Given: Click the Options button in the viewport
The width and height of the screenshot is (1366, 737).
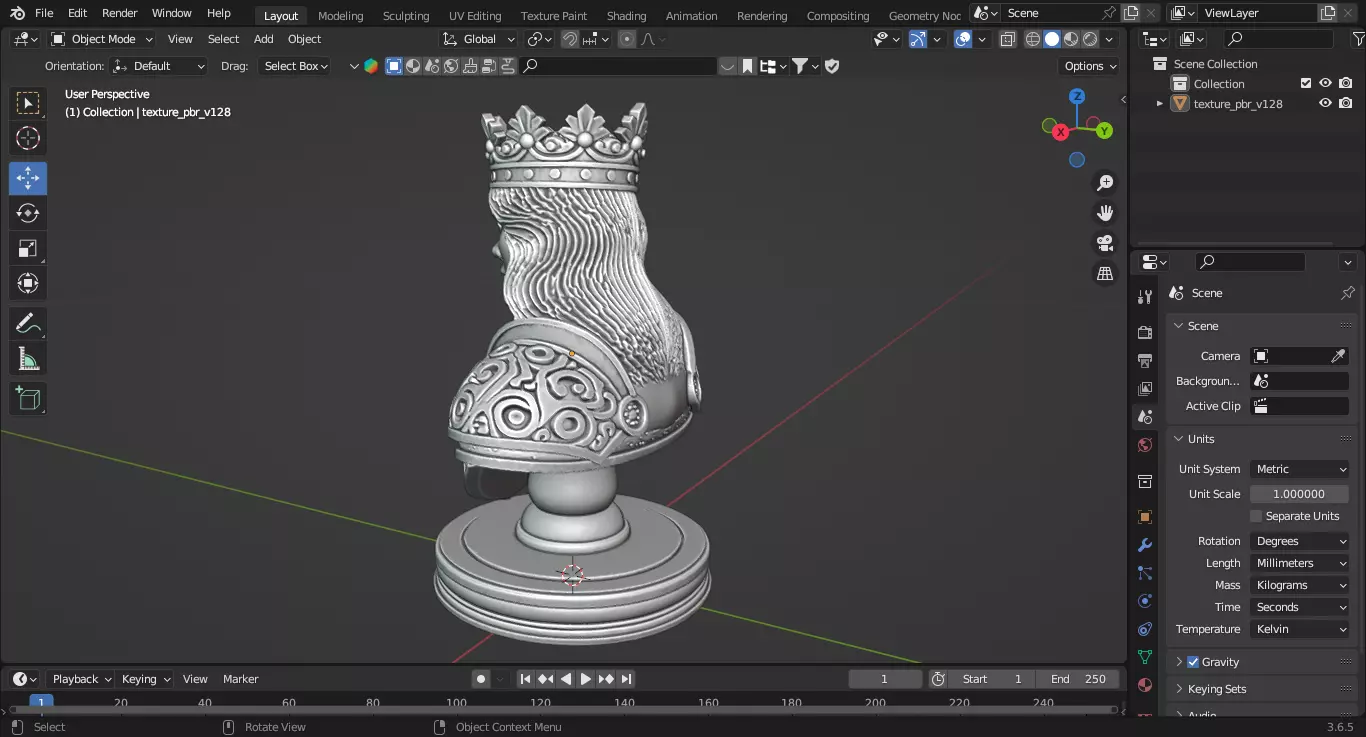Looking at the screenshot, I should pyautogui.click(x=1090, y=66).
